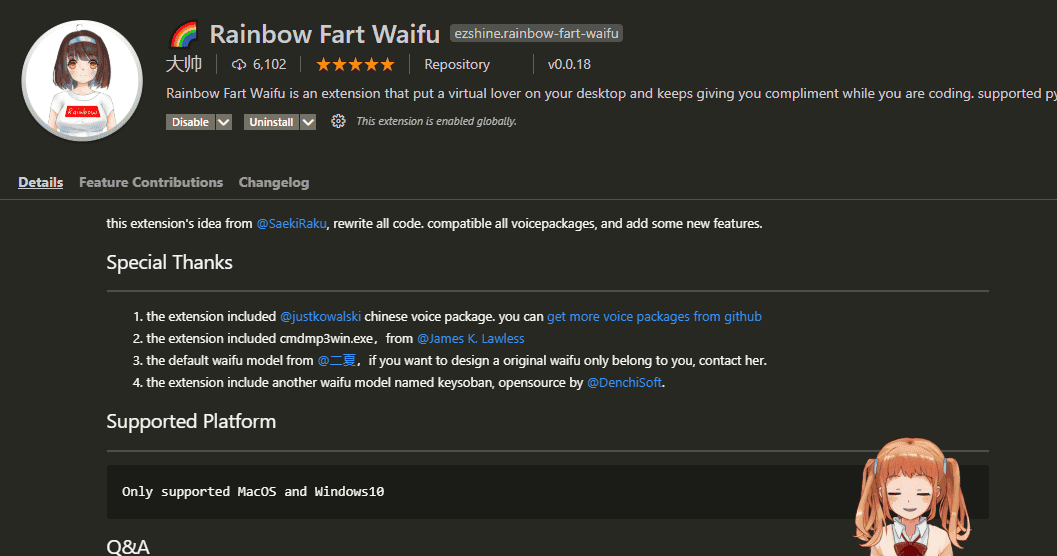
Task: Uninstall the Rainbow Fart Waifu extension
Action: click(271, 122)
